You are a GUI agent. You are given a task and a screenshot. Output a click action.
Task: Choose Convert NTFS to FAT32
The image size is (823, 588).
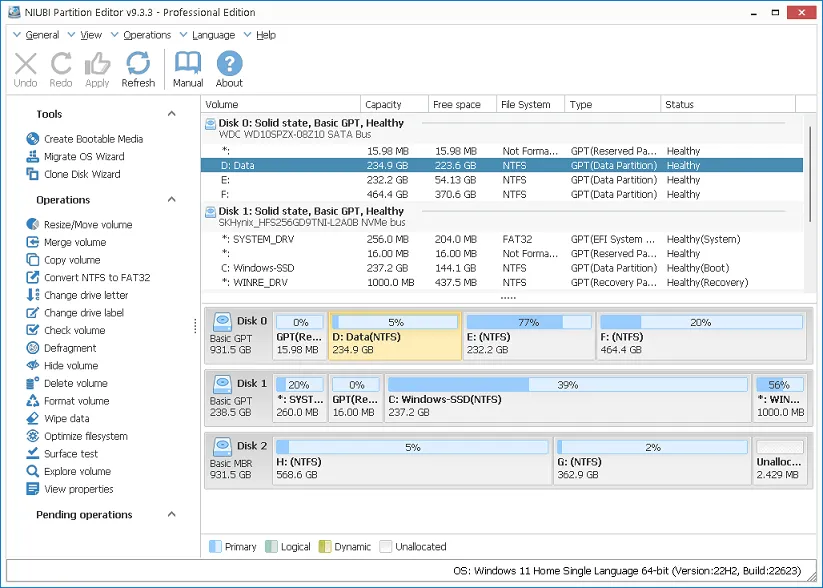pos(96,278)
